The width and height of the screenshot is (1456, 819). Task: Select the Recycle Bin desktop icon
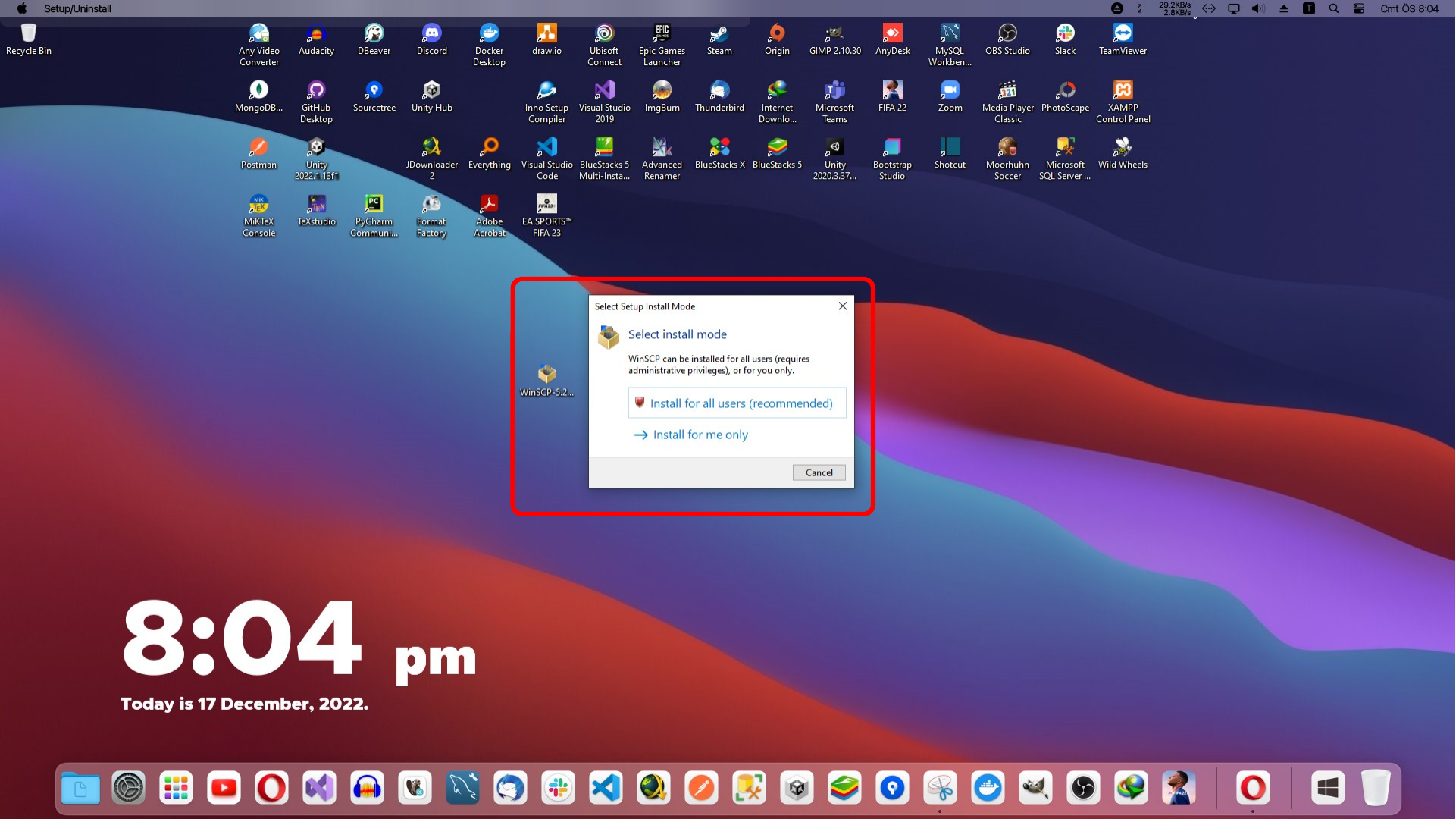29,39
